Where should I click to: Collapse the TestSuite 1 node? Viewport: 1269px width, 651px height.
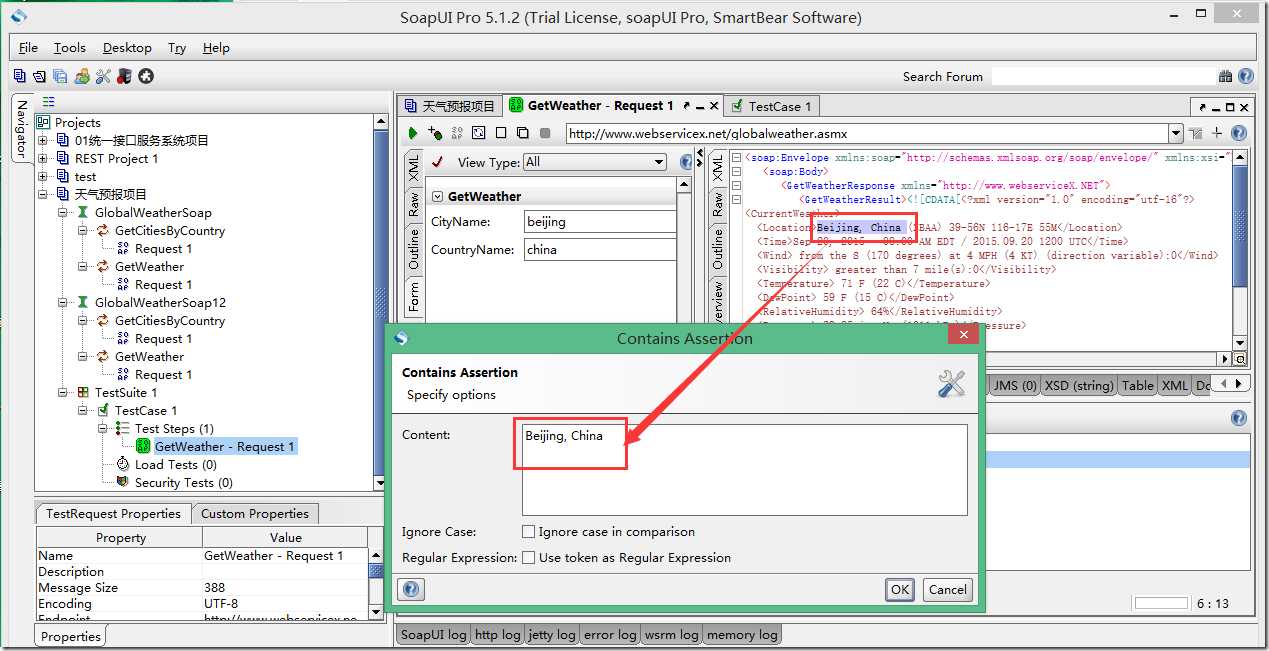pyautogui.click(x=63, y=393)
